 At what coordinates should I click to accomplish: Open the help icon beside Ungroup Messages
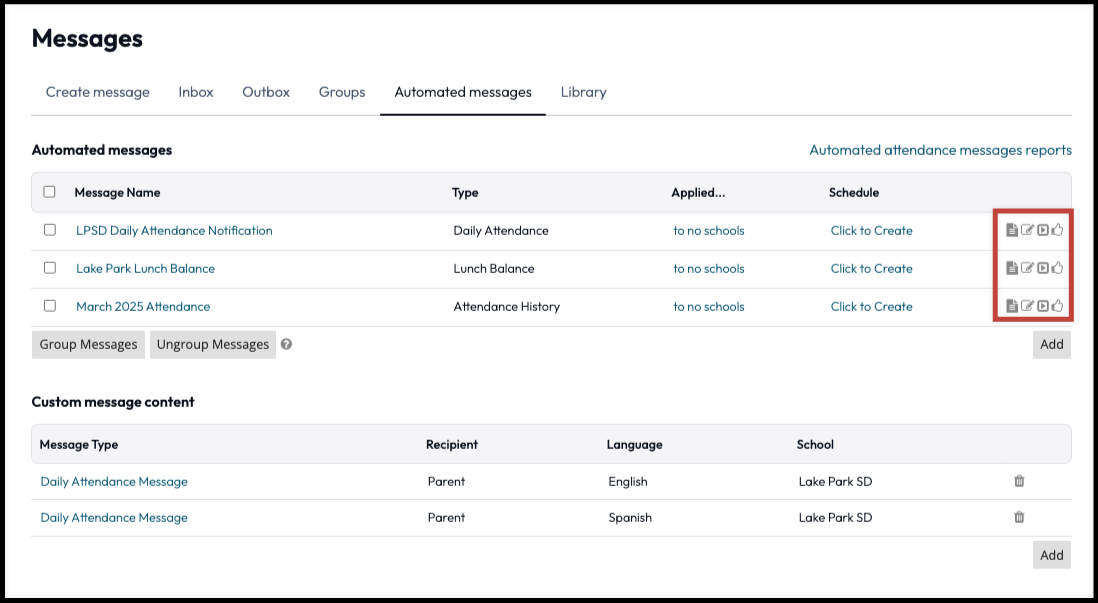click(289, 344)
